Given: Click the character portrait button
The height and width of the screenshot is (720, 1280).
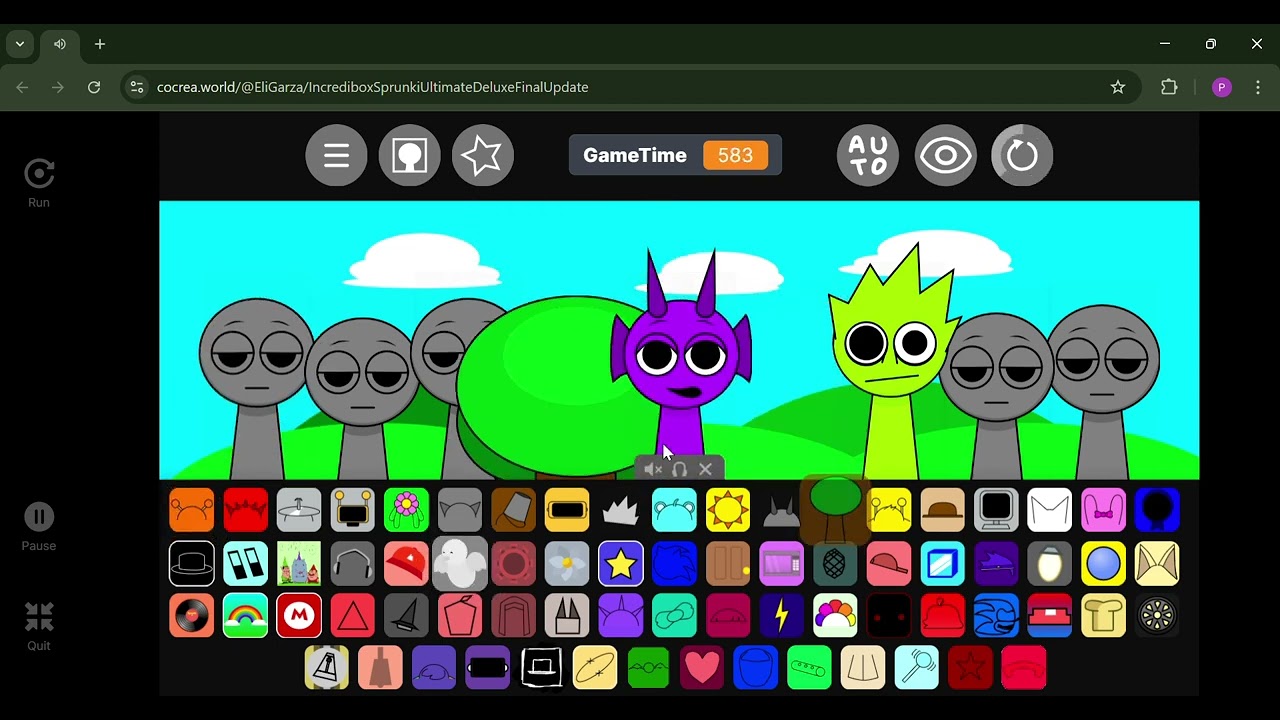Looking at the screenshot, I should point(409,155).
